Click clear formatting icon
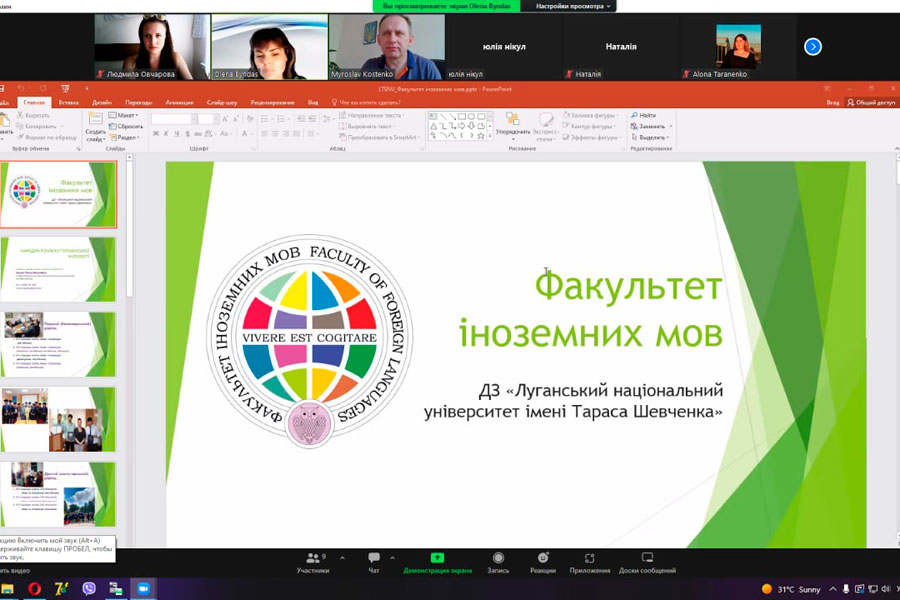 click(x=250, y=119)
